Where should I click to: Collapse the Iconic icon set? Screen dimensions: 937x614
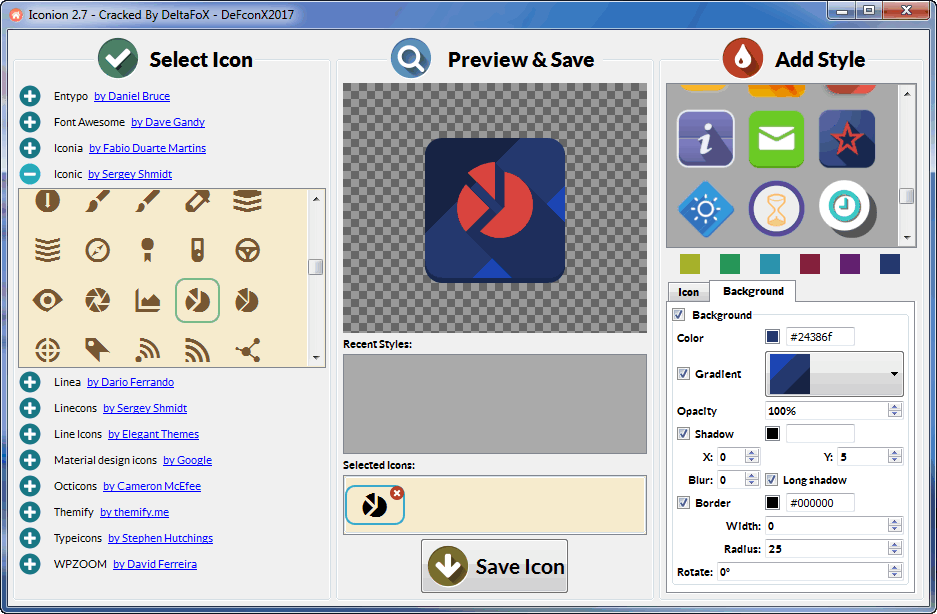pyautogui.click(x=31, y=174)
